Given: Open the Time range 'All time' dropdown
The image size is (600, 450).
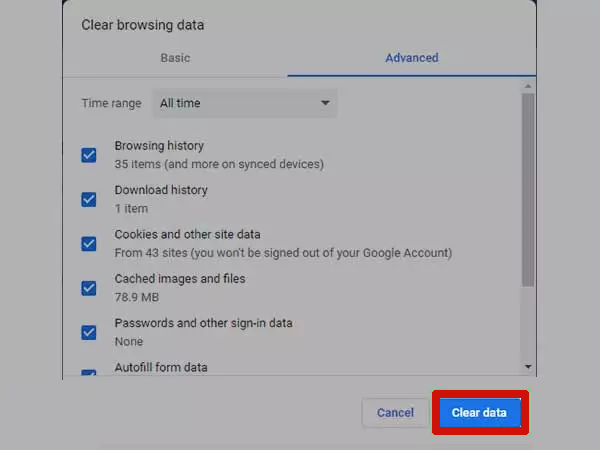Looking at the screenshot, I should (244, 103).
